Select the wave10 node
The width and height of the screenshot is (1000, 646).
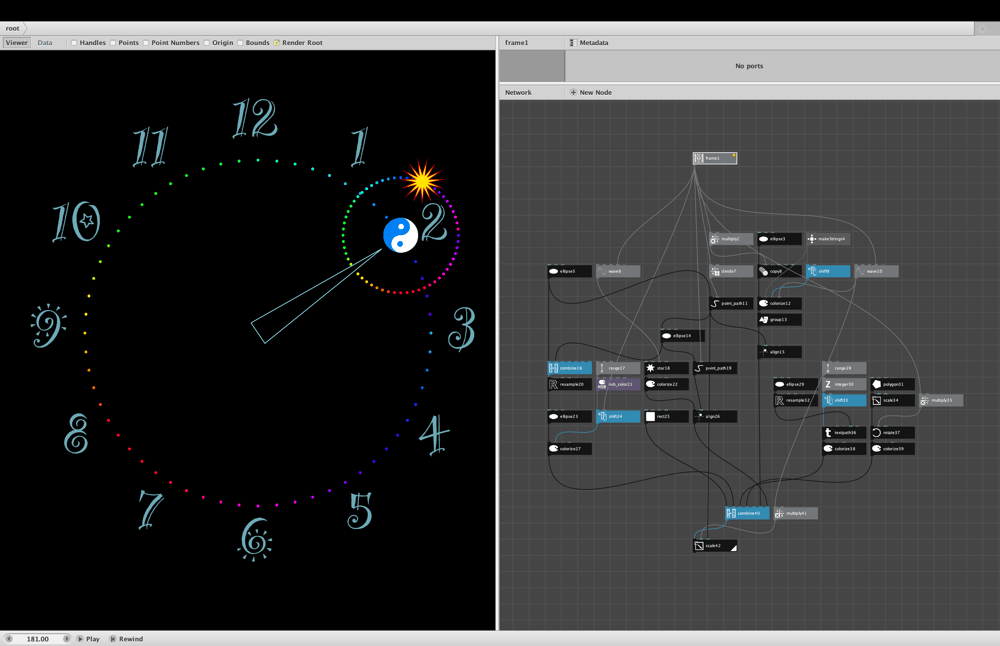tap(876, 272)
